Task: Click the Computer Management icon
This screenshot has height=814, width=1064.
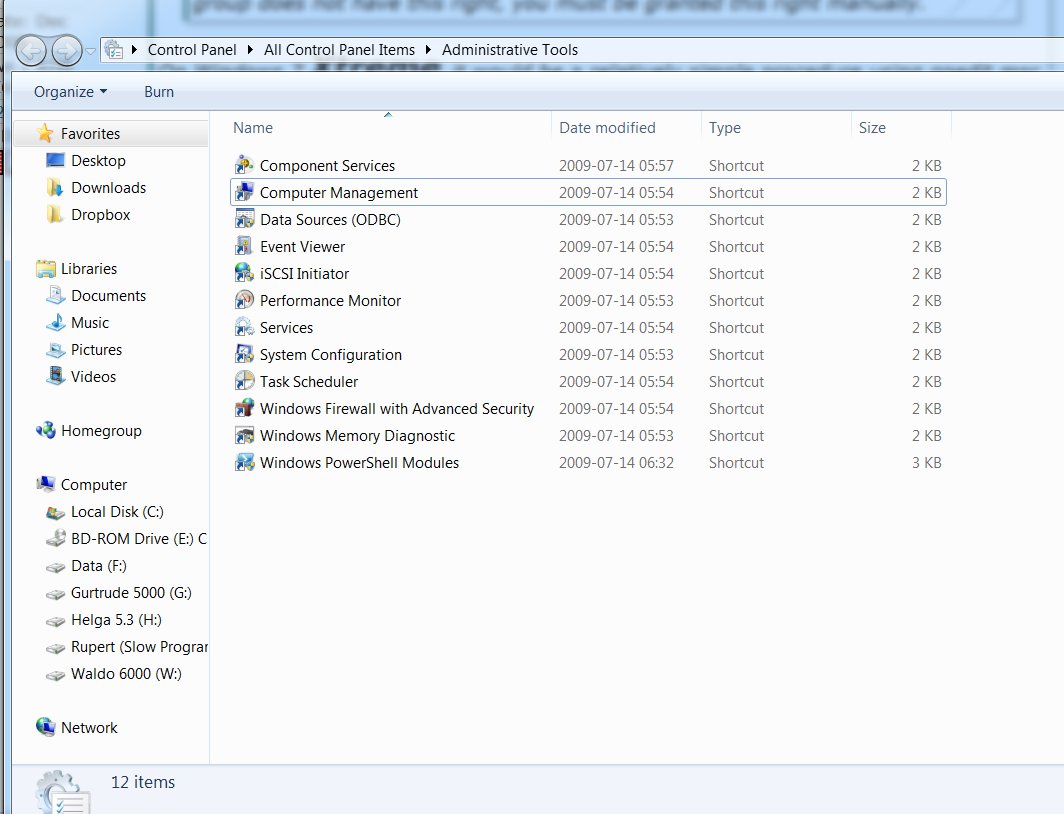Action: click(244, 193)
